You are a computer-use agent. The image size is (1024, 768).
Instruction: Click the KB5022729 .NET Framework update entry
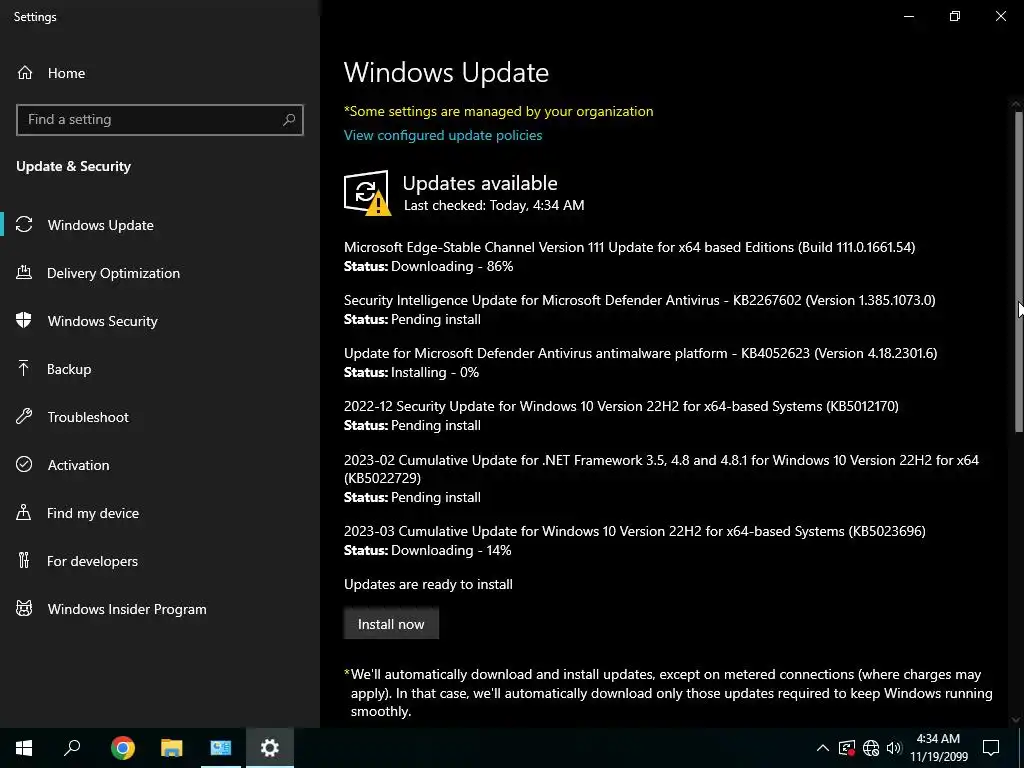[x=662, y=469]
